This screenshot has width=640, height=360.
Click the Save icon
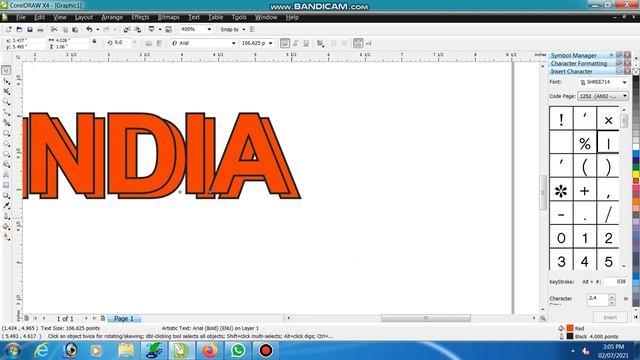30,29
